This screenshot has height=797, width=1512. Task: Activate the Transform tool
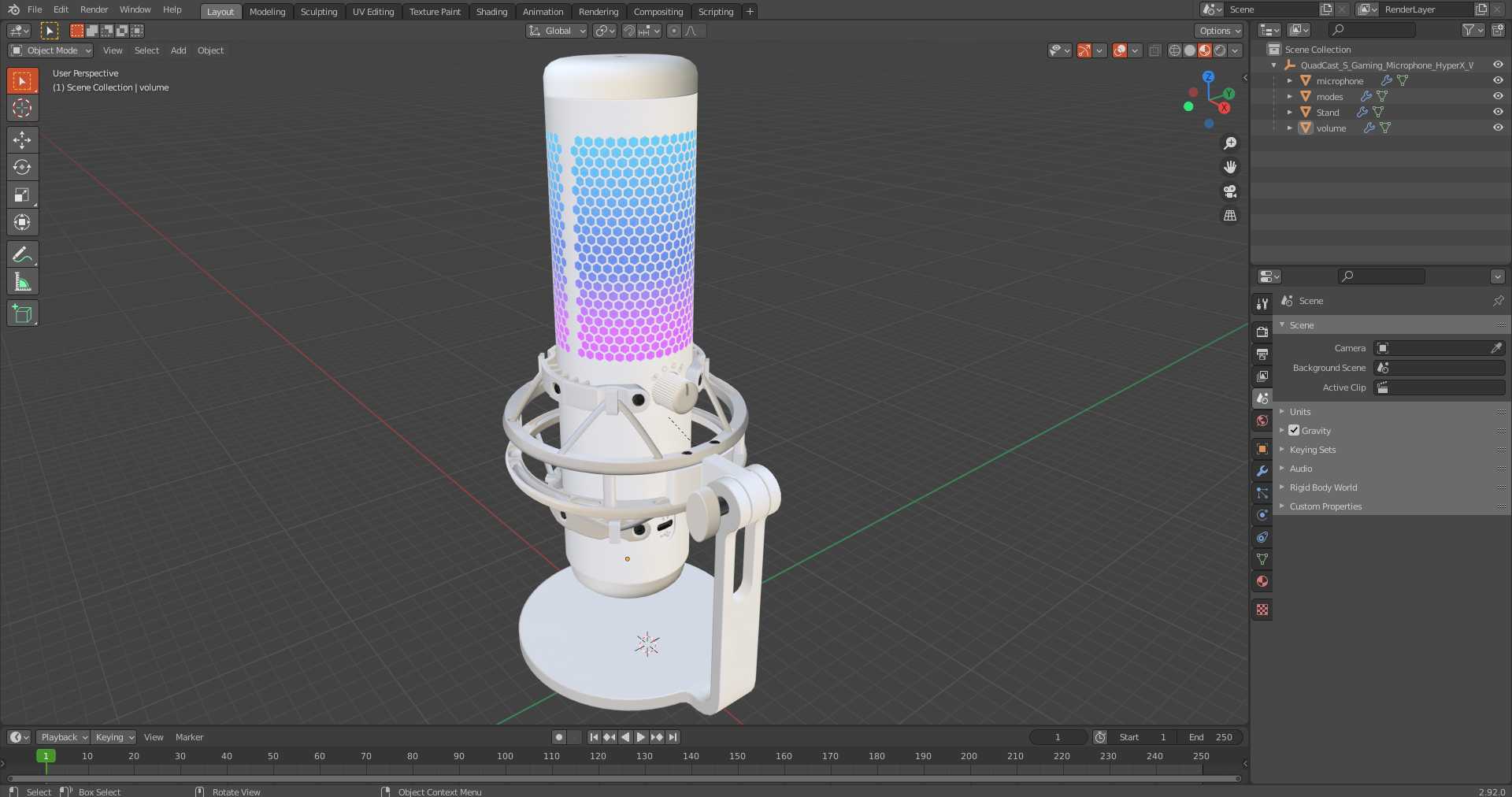pyautogui.click(x=22, y=222)
